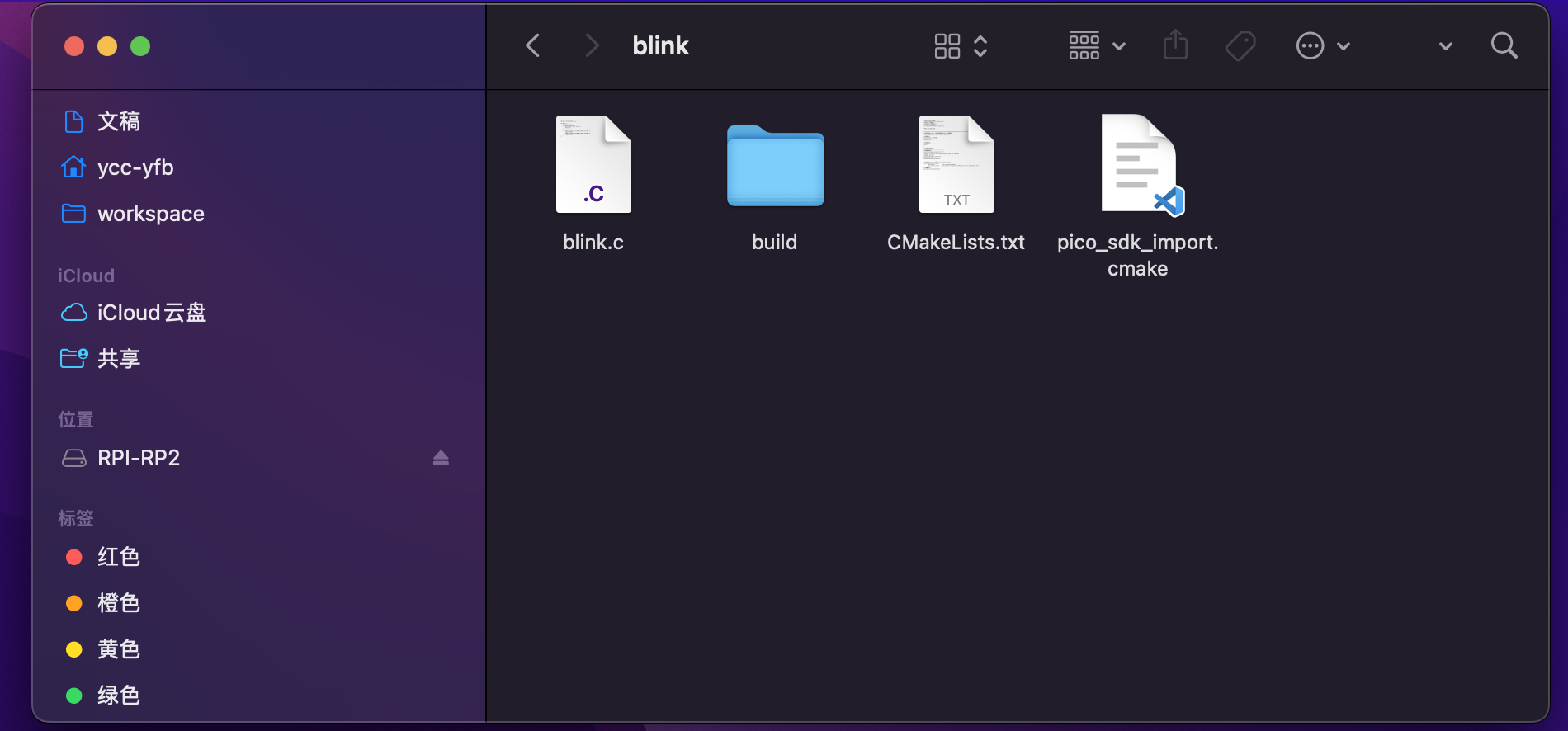
Task: Close the Finder window with red button
Action: (74, 46)
